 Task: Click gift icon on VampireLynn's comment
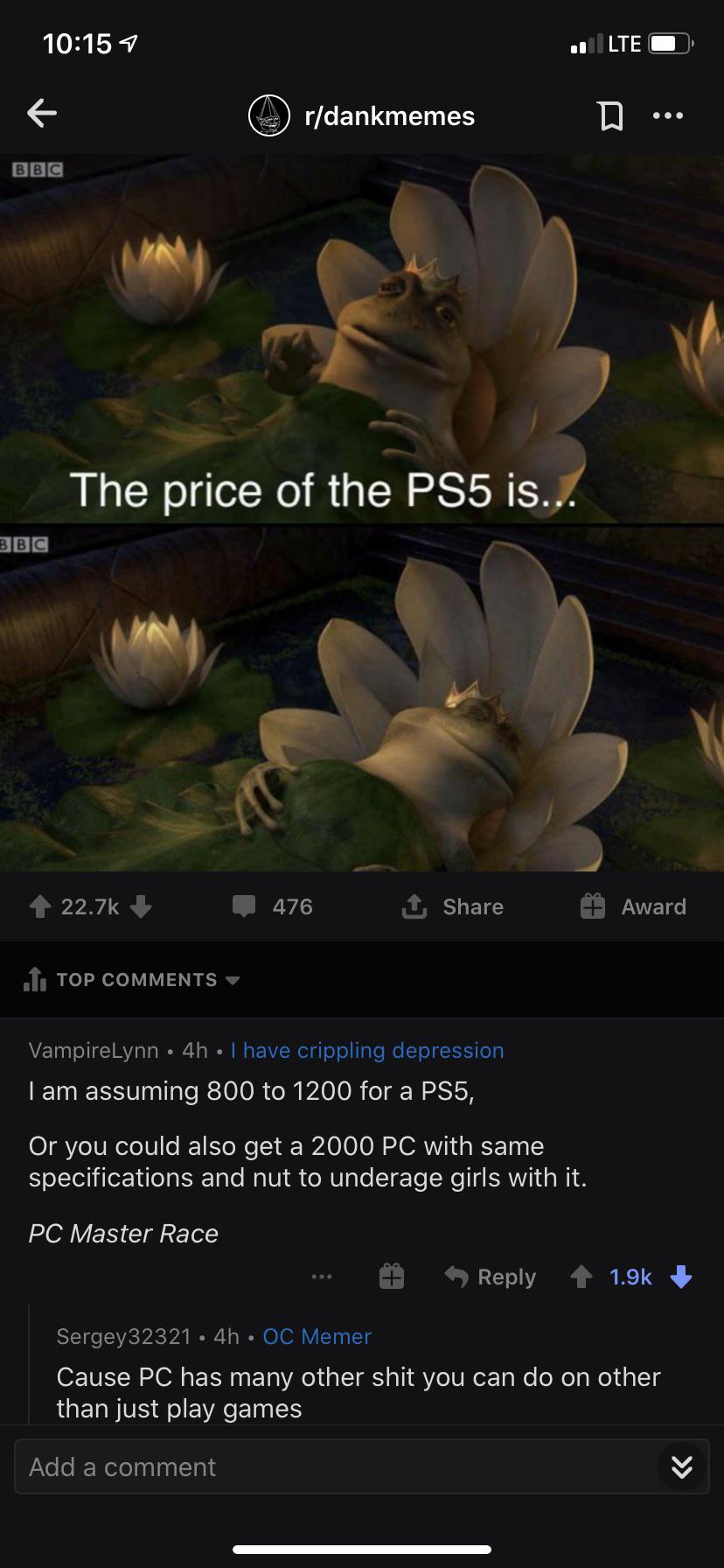[x=392, y=1277]
